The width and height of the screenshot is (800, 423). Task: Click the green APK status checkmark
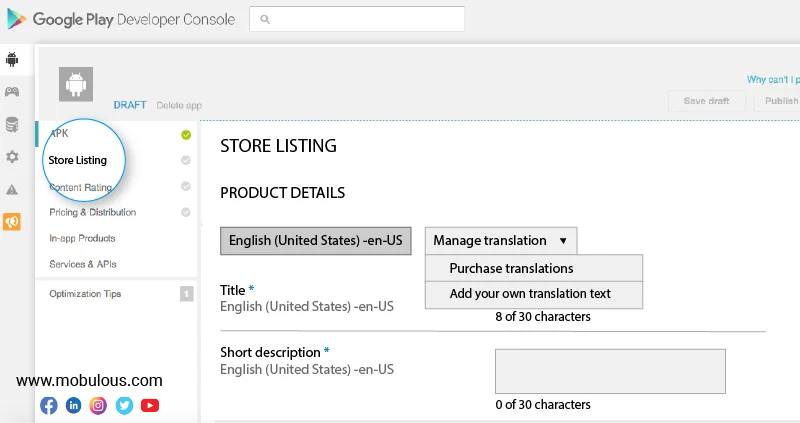click(186, 135)
